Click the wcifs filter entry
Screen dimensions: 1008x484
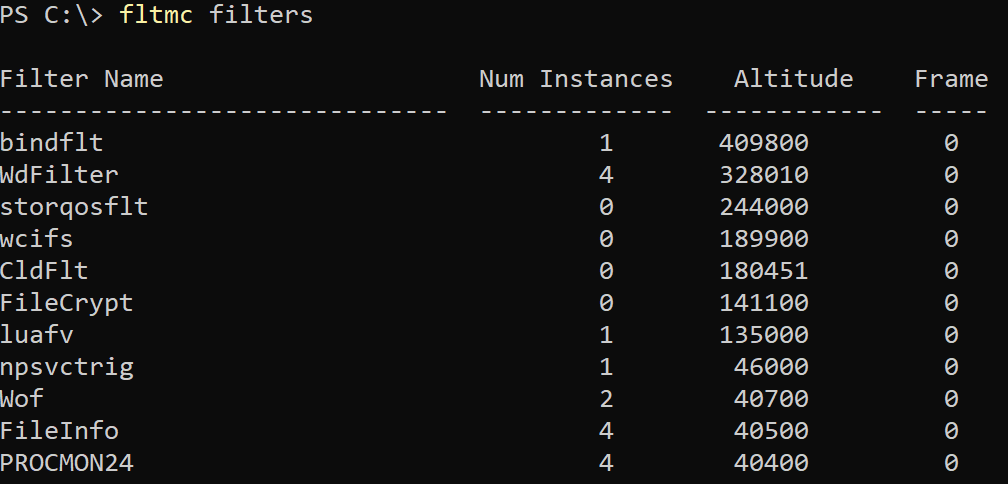37,239
